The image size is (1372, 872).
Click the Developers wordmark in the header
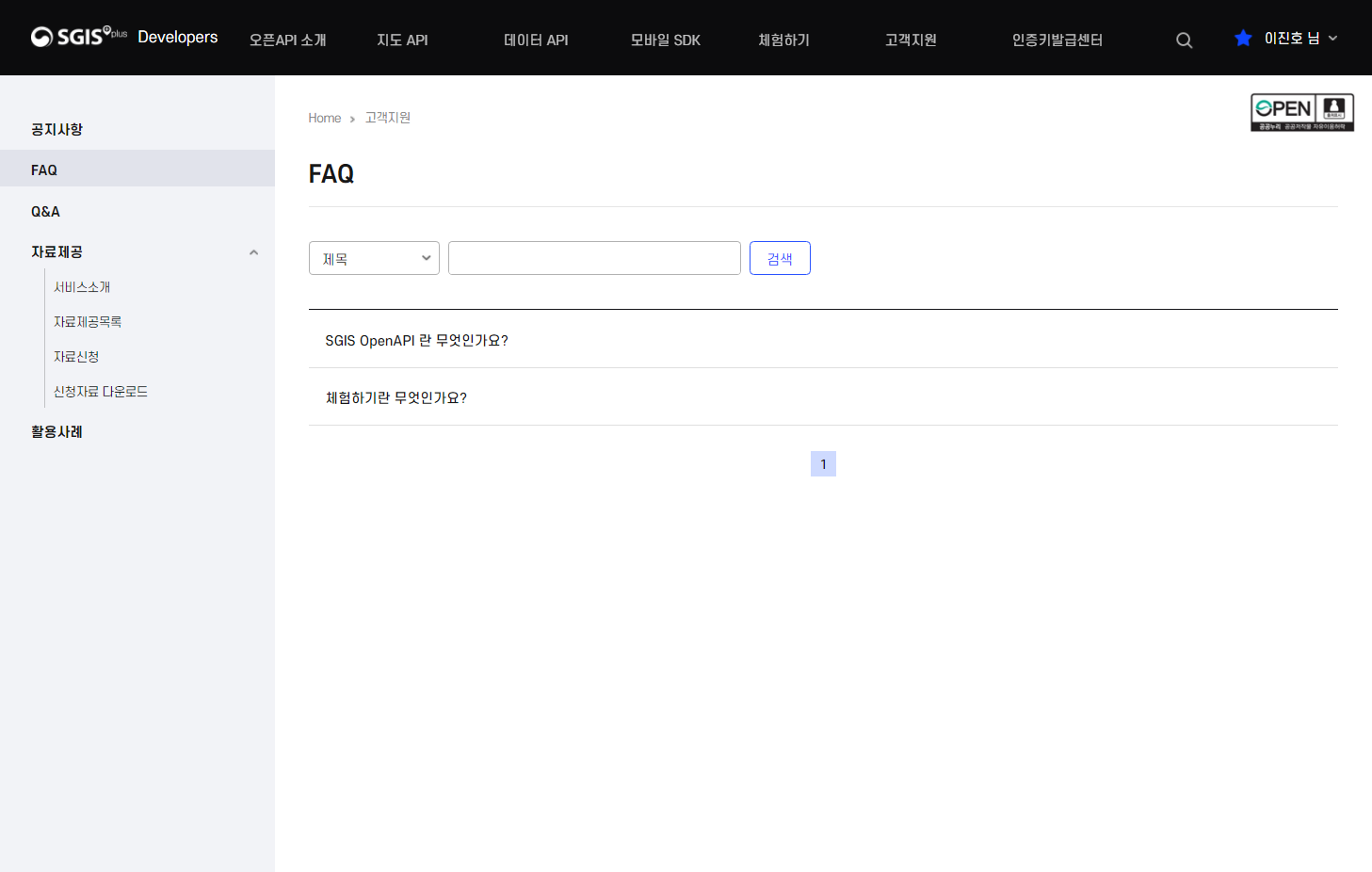(x=177, y=37)
